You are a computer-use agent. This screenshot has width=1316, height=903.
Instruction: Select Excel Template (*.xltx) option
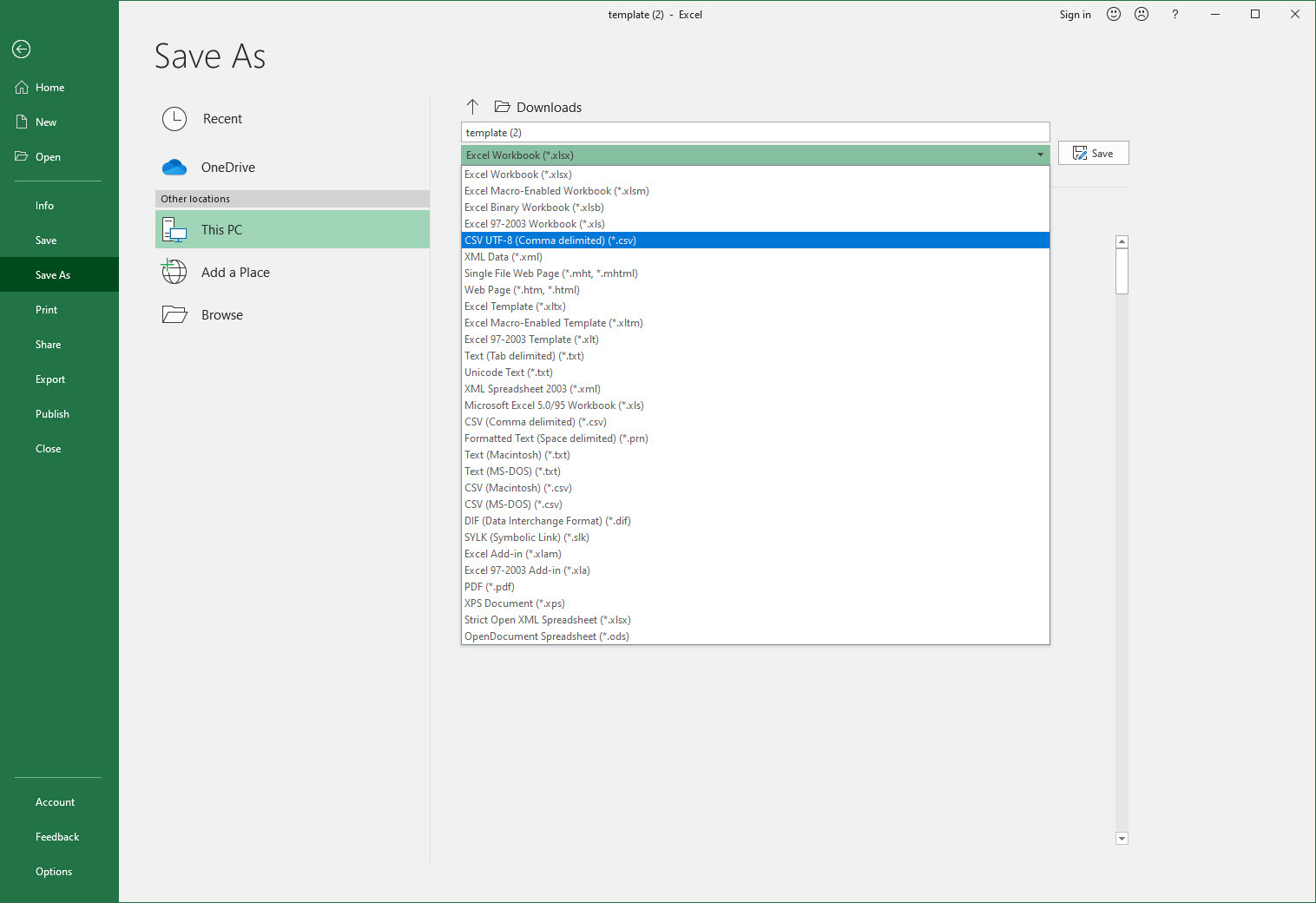(755, 306)
